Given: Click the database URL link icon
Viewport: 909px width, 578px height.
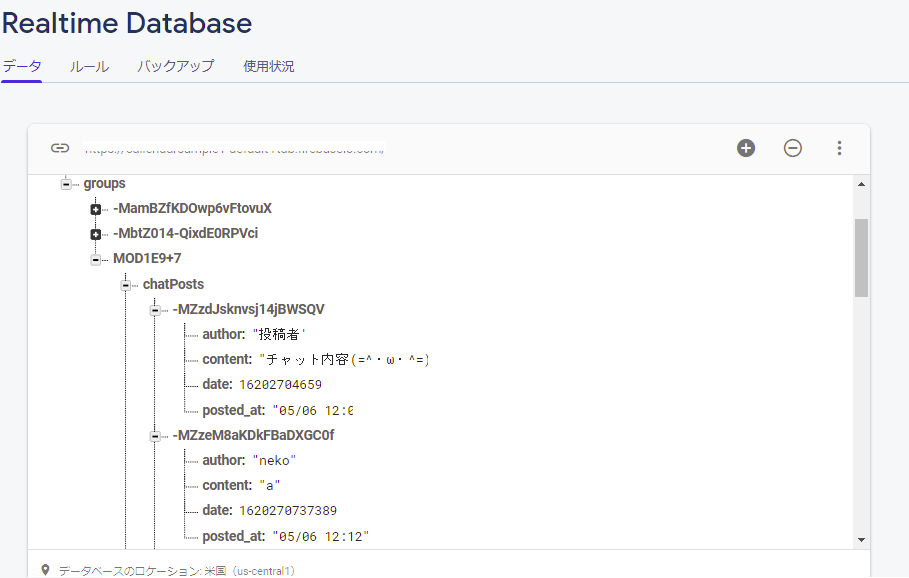Looking at the screenshot, I should click(60, 148).
